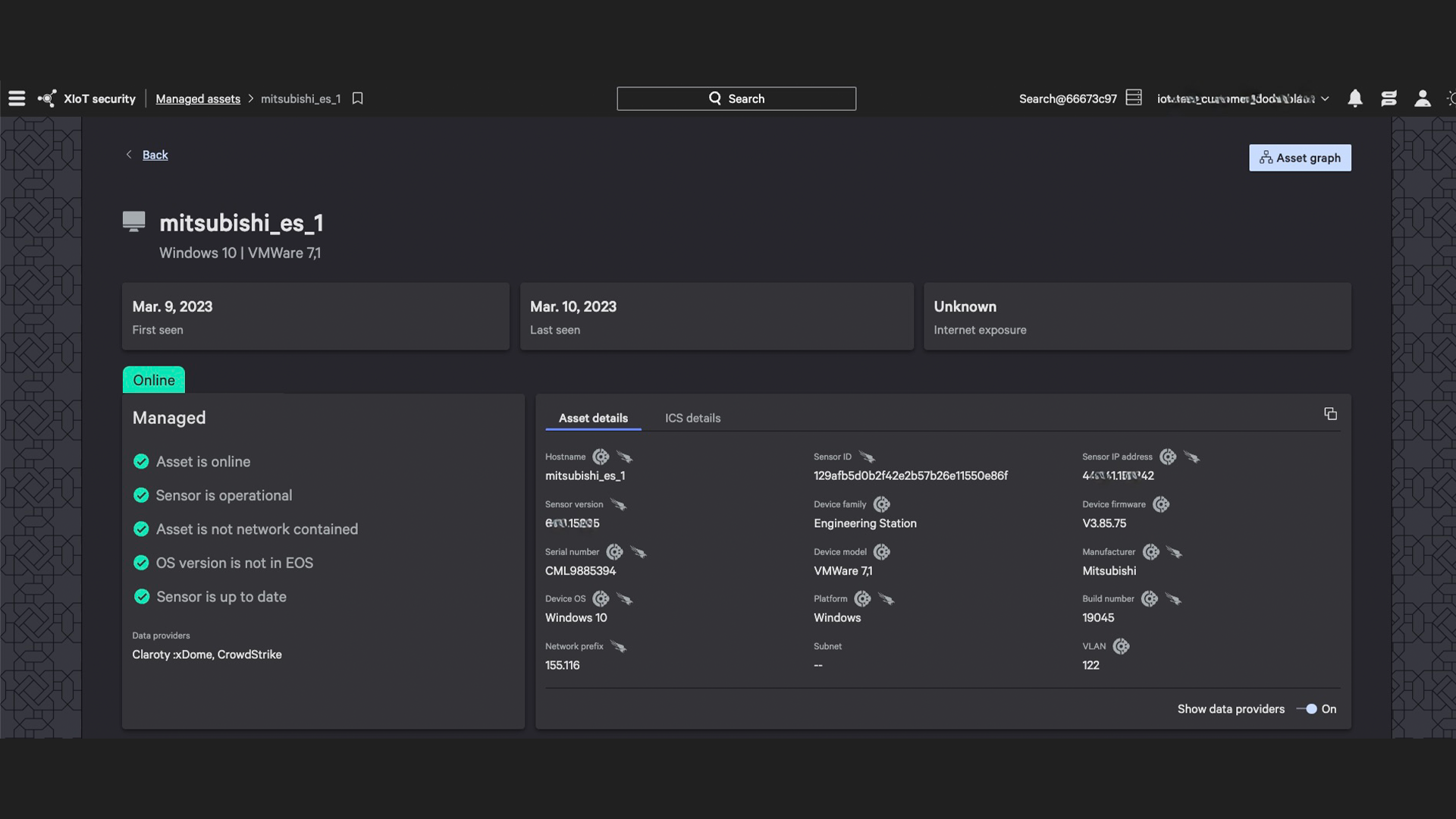Image resolution: width=1456 pixels, height=819 pixels.
Task: Switch to the ICS details tab
Action: click(x=692, y=418)
